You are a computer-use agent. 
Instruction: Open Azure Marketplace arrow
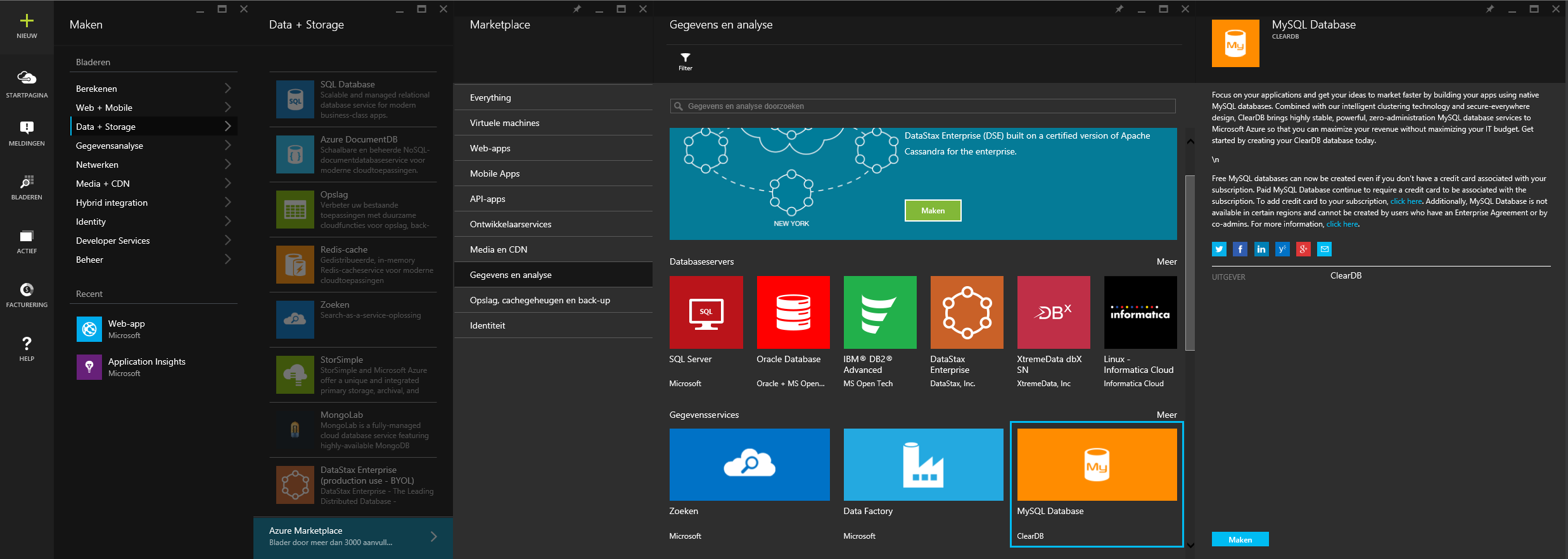point(434,536)
